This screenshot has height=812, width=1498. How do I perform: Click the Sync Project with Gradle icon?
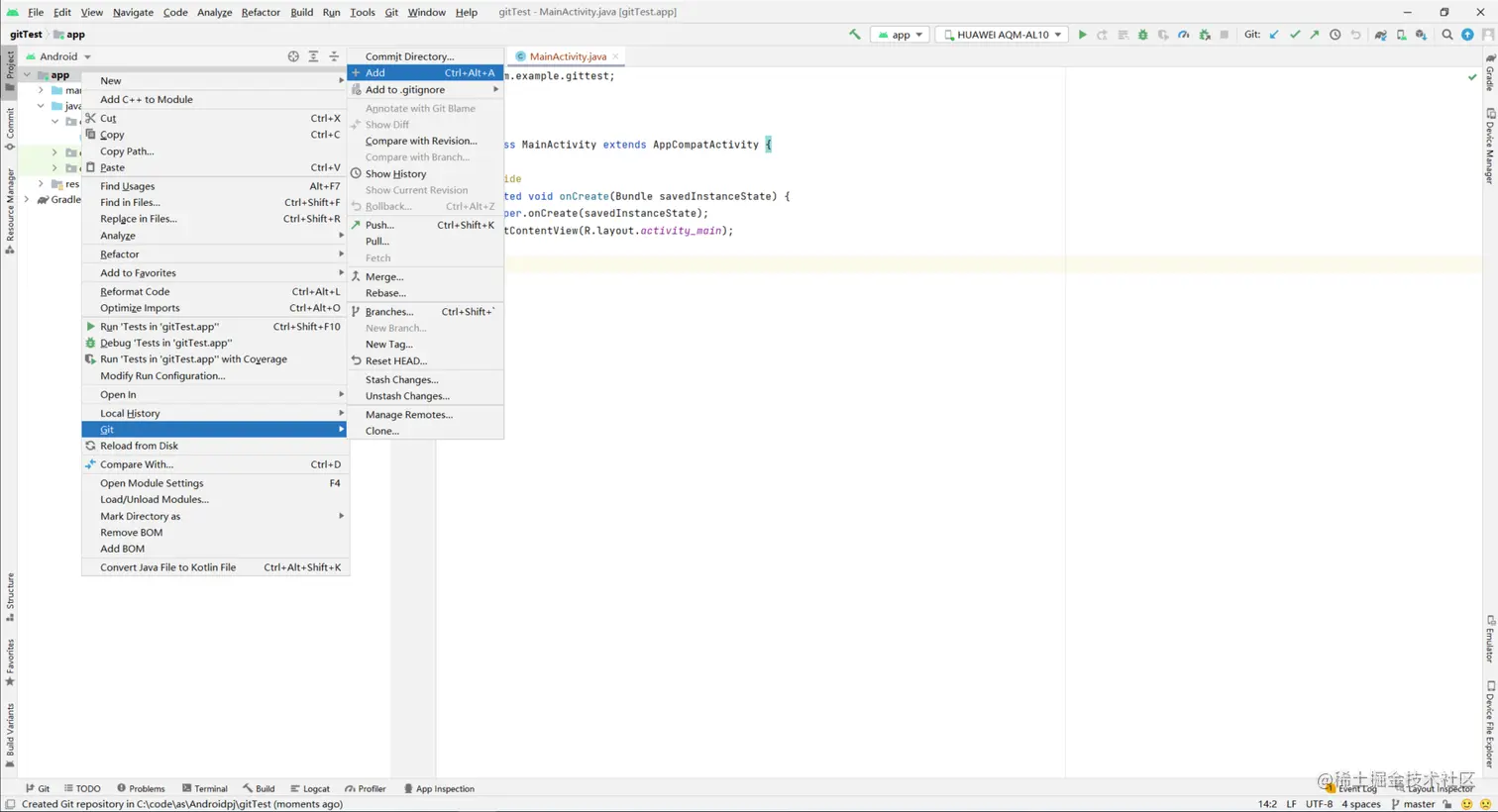tap(1380, 35)
